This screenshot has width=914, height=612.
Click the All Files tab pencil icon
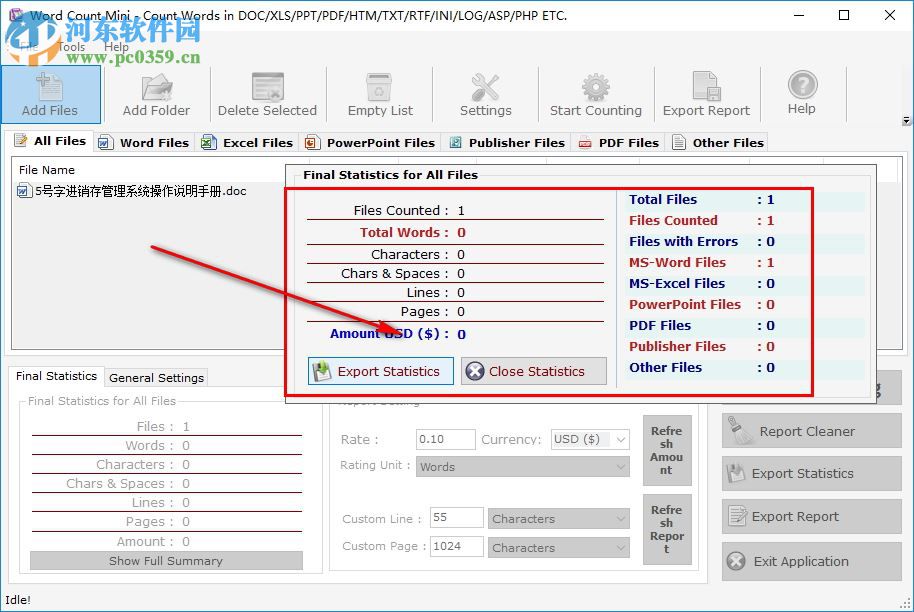[x=21, y=140]
